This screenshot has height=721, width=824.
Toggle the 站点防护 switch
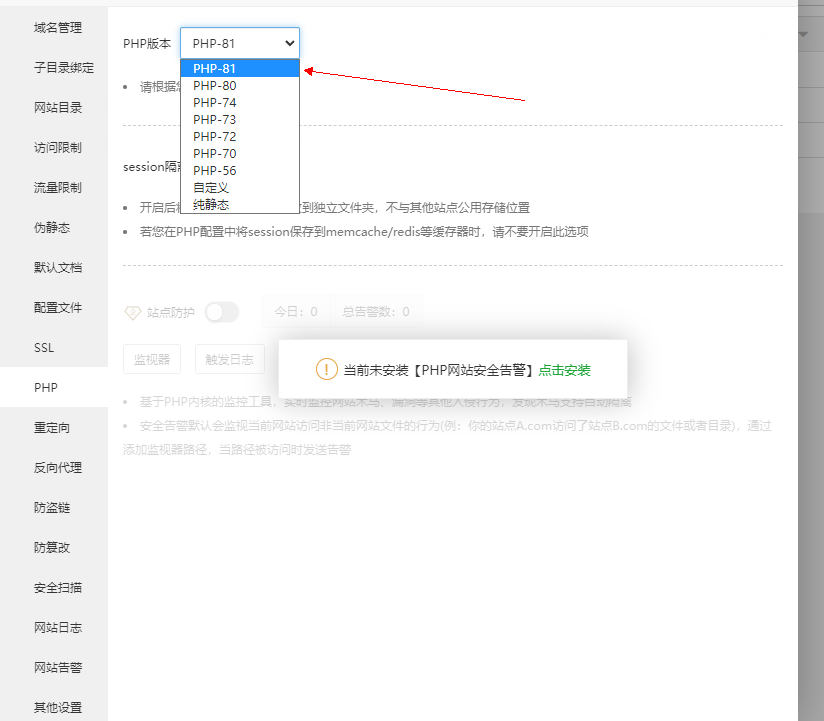tap(222, 312)
